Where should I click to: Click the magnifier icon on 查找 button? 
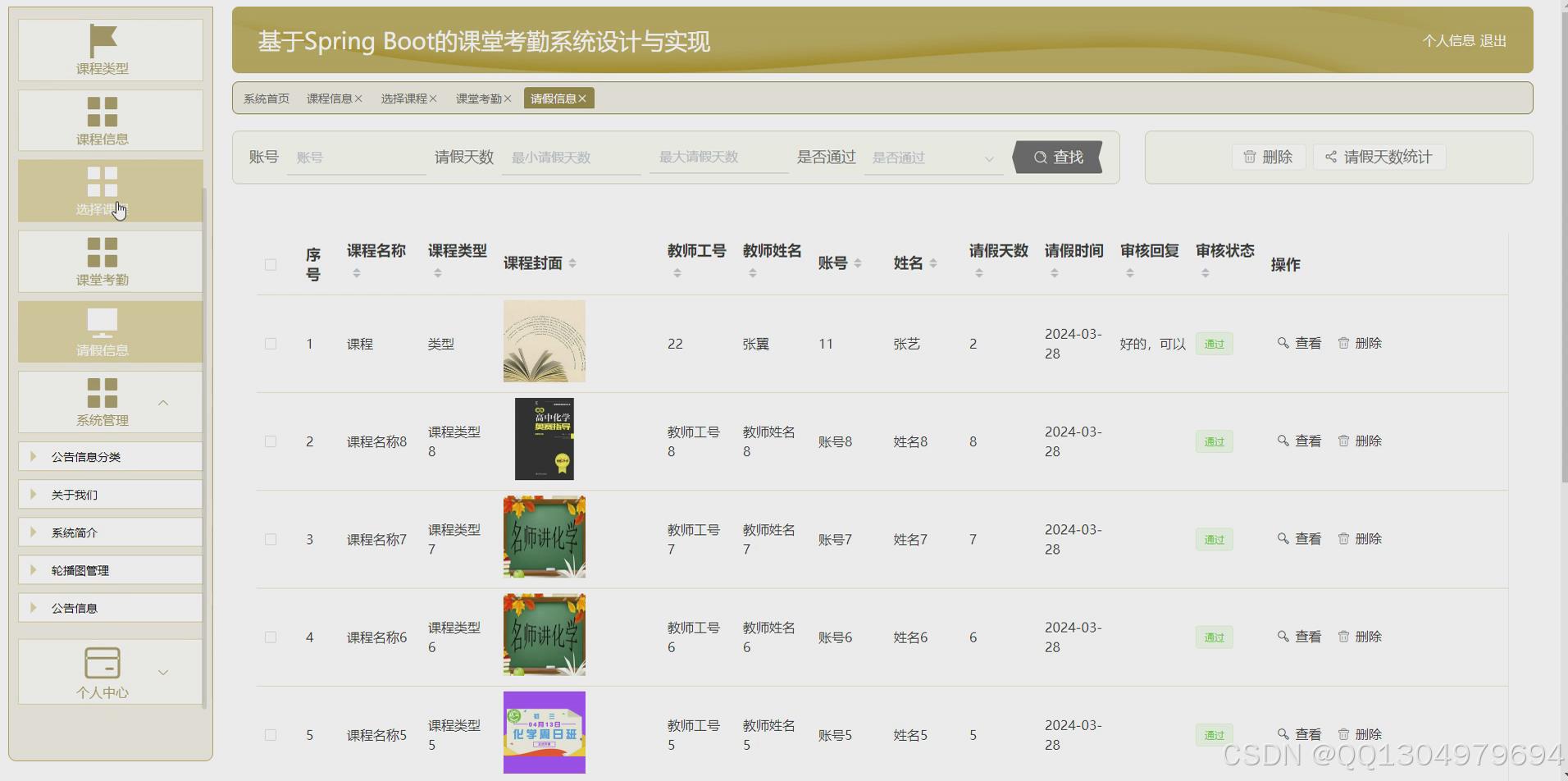click(x=1039, y=157)
